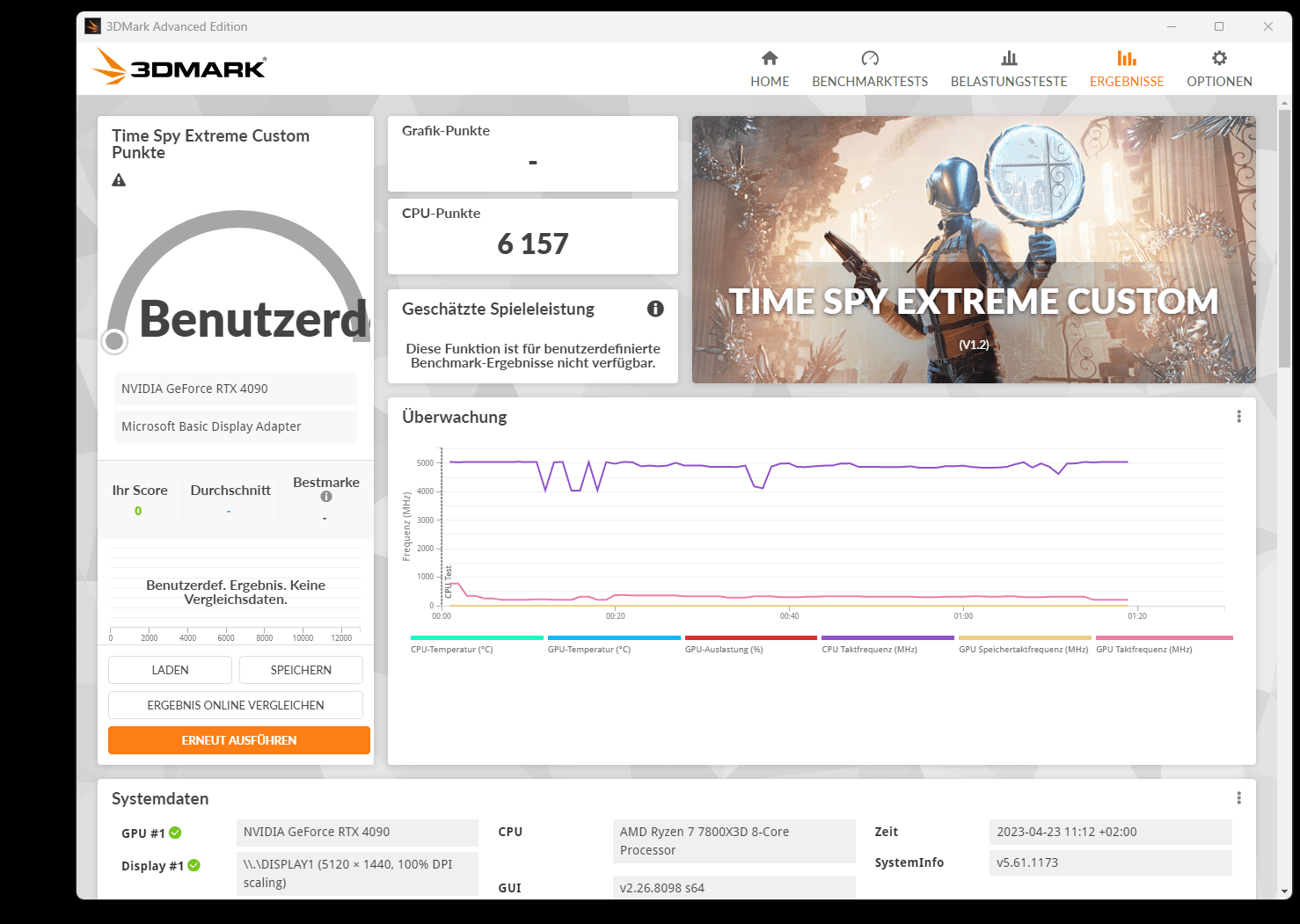Click the DISPLAY1 resolution field
The height and width of the screenshot is (924, 1300).
[x=357, y=874]
